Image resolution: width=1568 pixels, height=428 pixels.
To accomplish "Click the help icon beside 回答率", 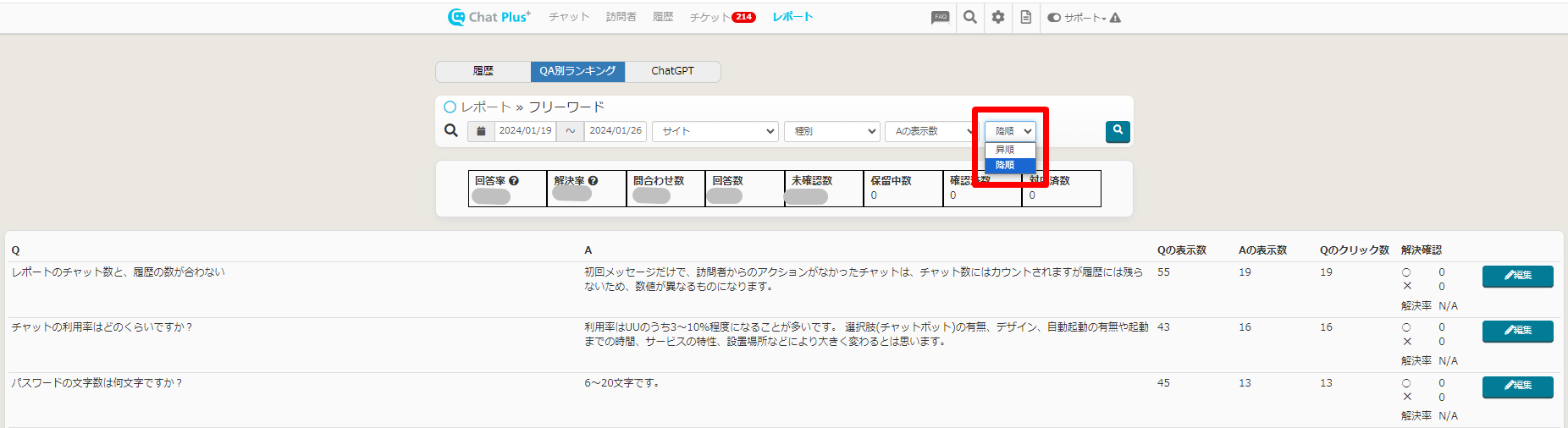I will (514, 181).
